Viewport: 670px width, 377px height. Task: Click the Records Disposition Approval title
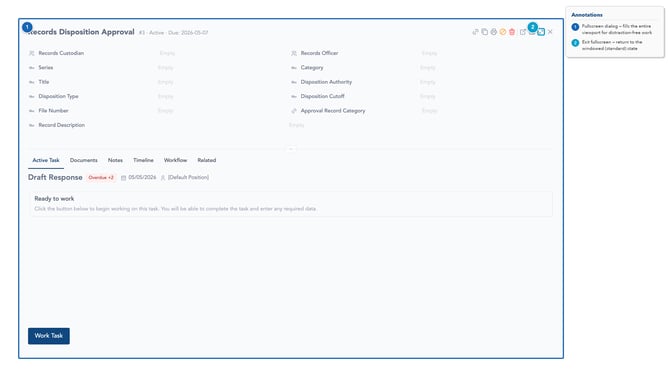[81, 32]
